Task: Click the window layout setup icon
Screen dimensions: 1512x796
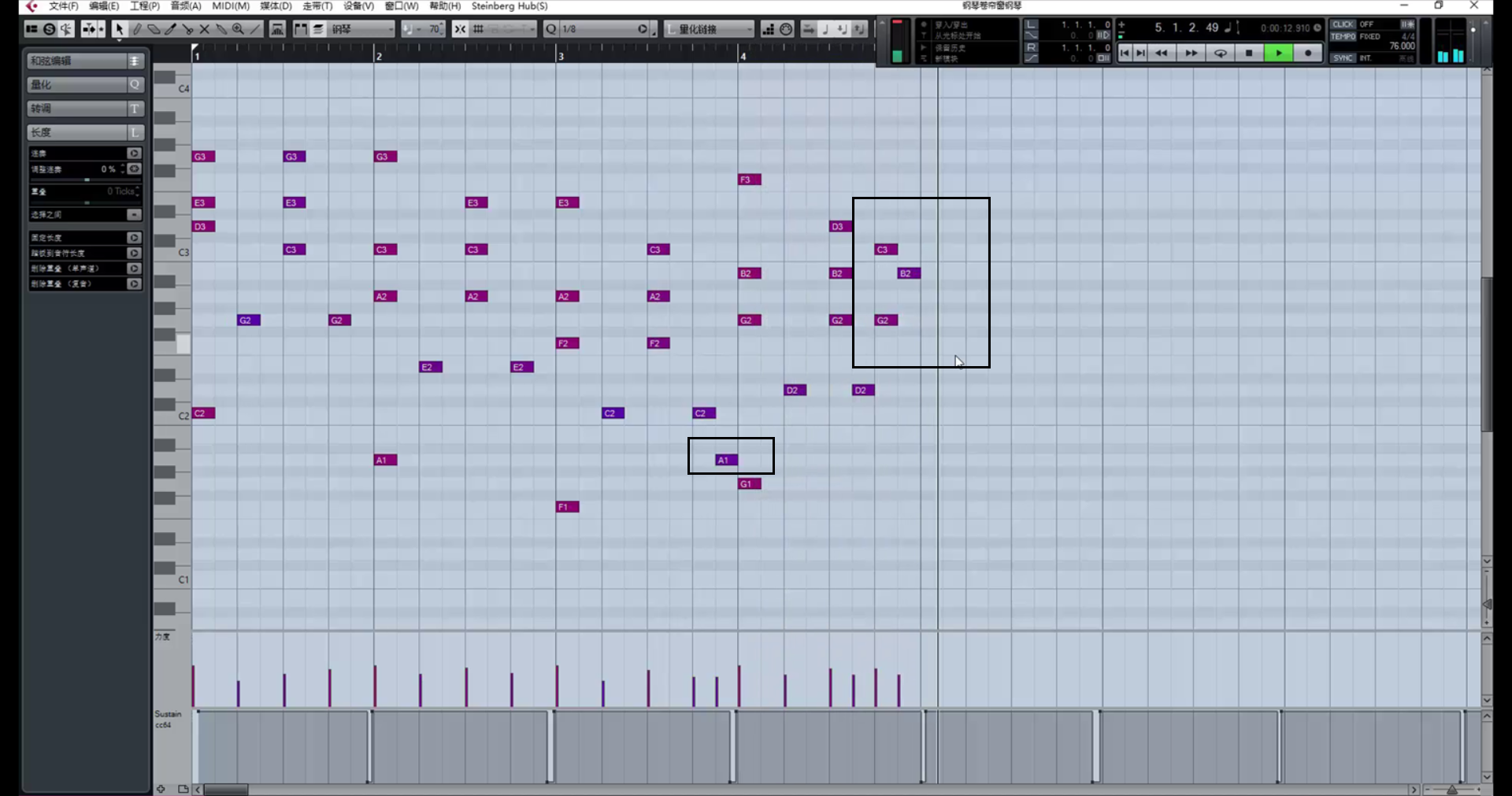Action: coord(31,29)
